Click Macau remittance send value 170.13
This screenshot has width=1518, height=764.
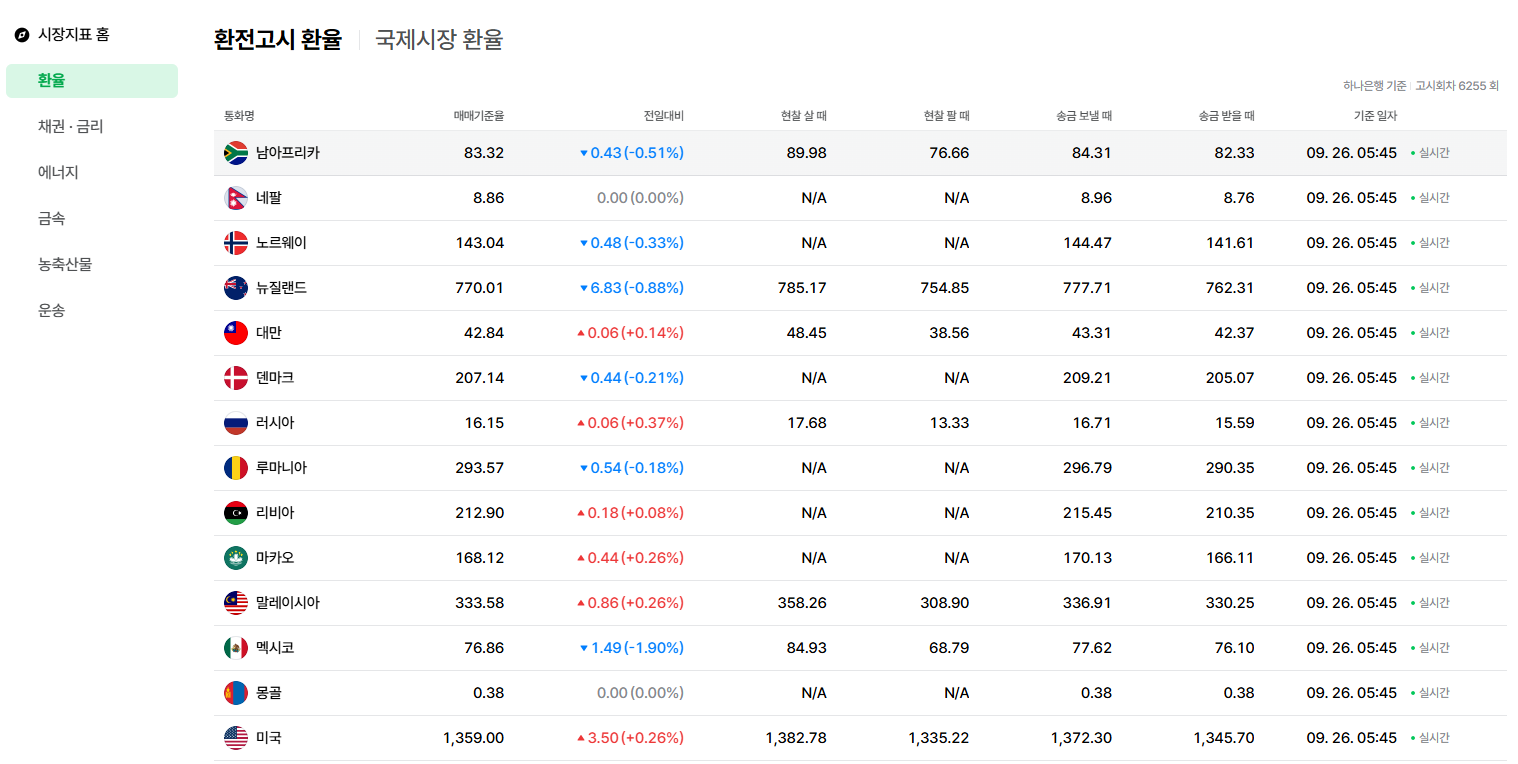[1087, 558]
